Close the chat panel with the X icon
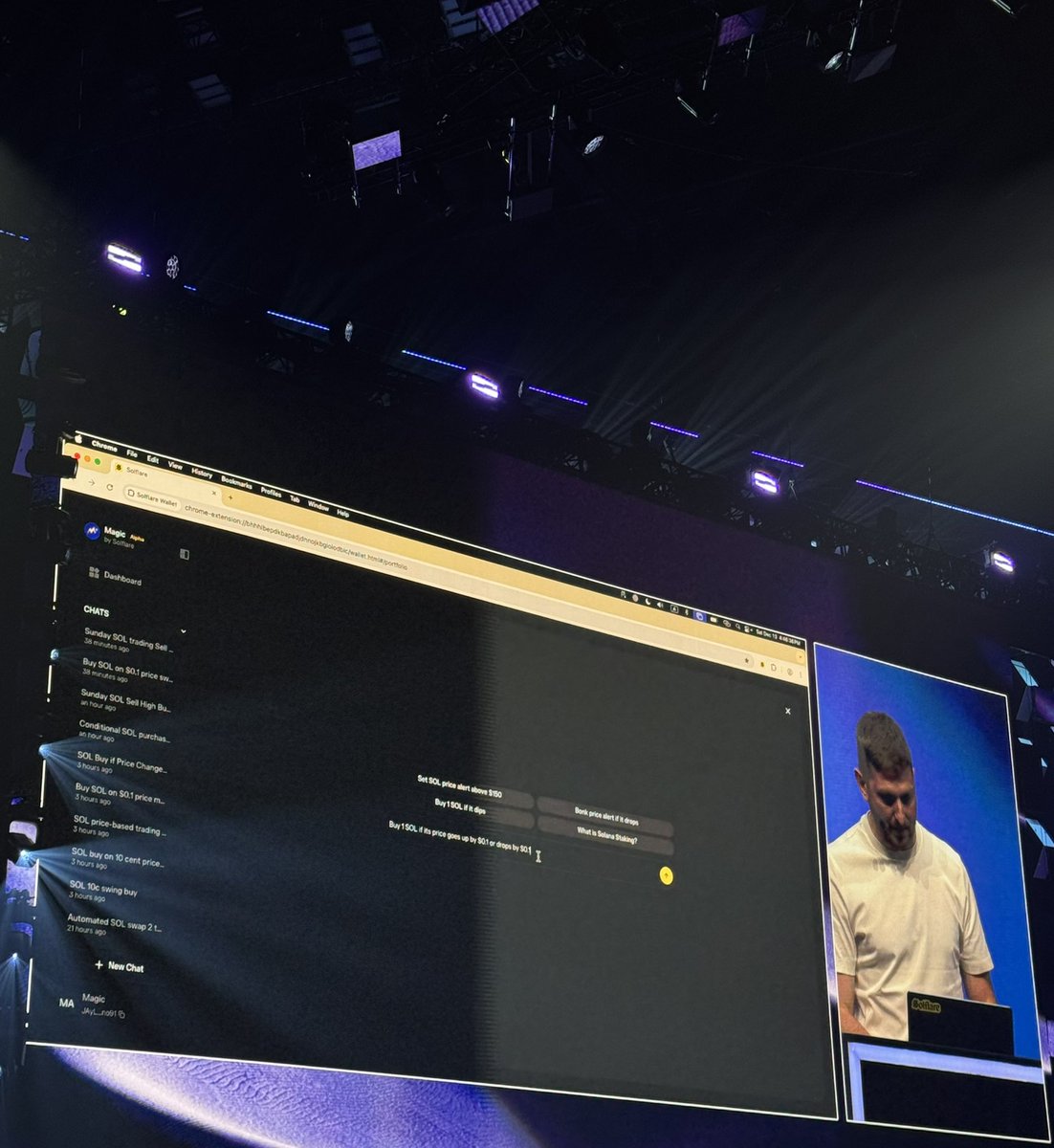The width and height of the screenshot is (1054, 1148). [788, 711]
